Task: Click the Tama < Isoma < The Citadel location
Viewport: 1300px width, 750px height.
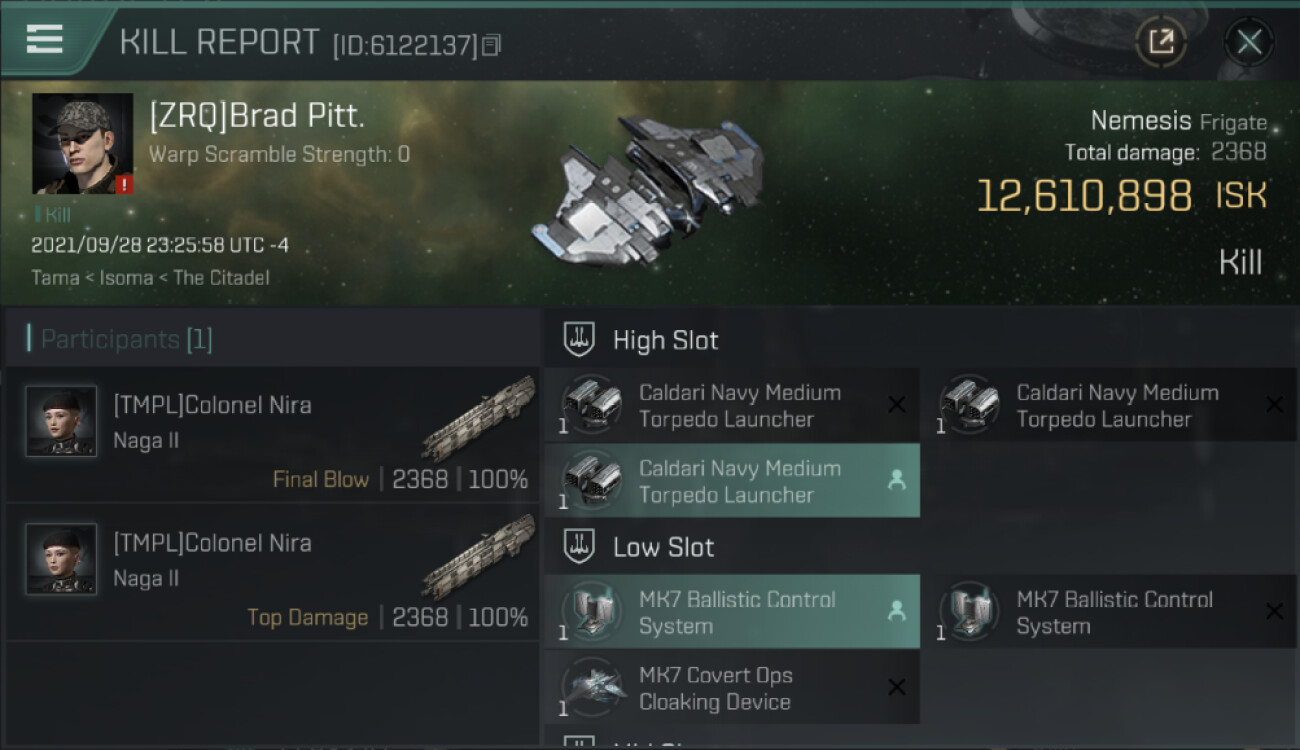Action: click(150, 278)
